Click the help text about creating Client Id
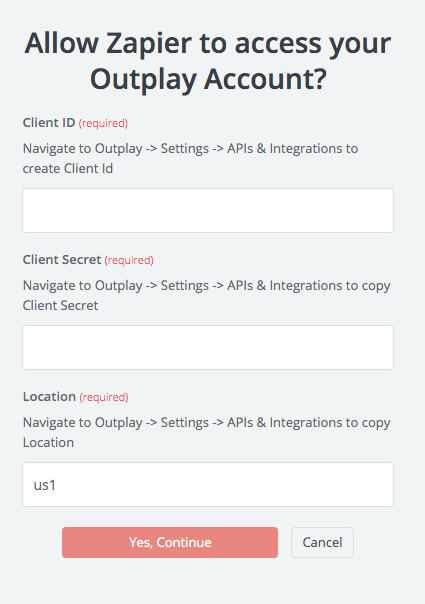Viewport: 425px width, 604px height. coord(191,158)
